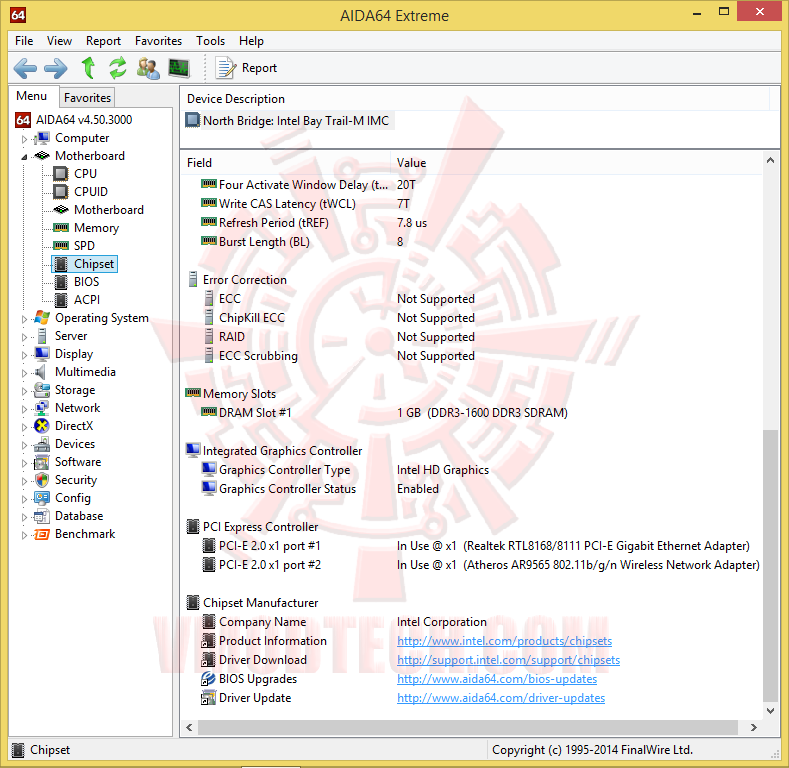Click the Config icon in tree
The height and width of the screenshot is (768, 789).
(x=42, y=498)
